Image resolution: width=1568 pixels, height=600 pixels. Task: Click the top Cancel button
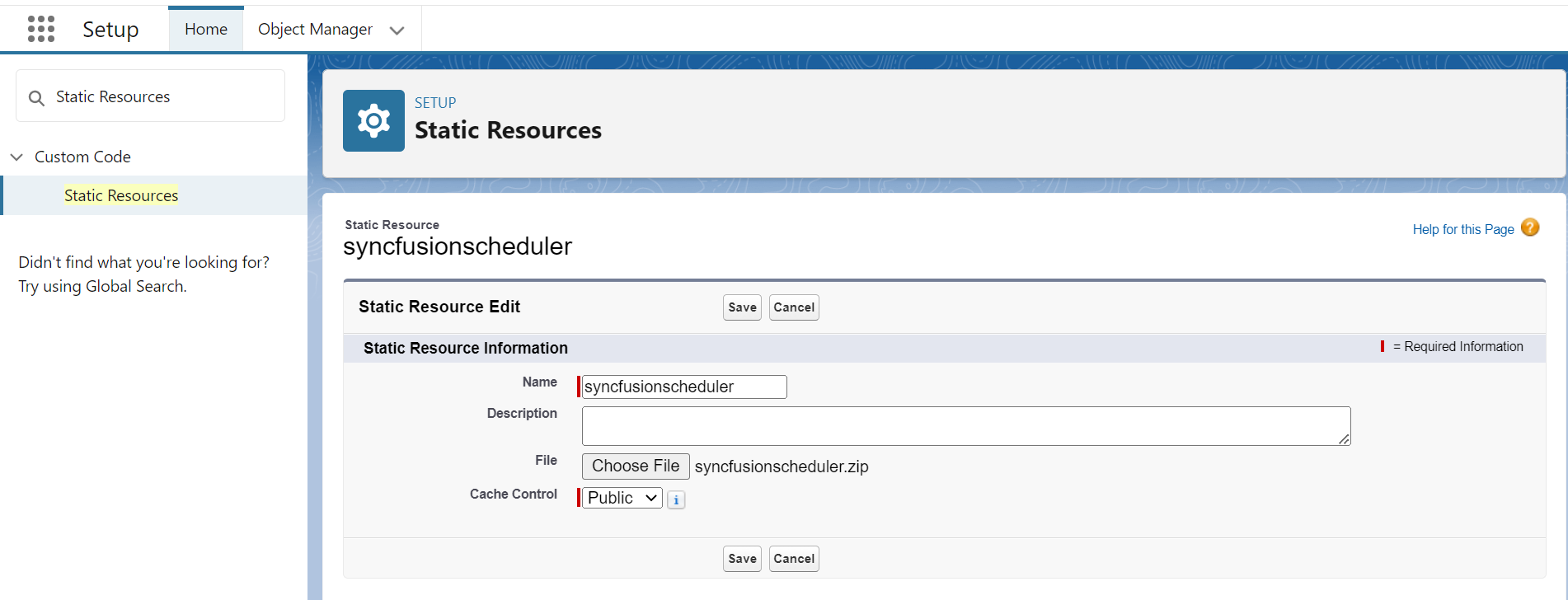tap(793, 307)
